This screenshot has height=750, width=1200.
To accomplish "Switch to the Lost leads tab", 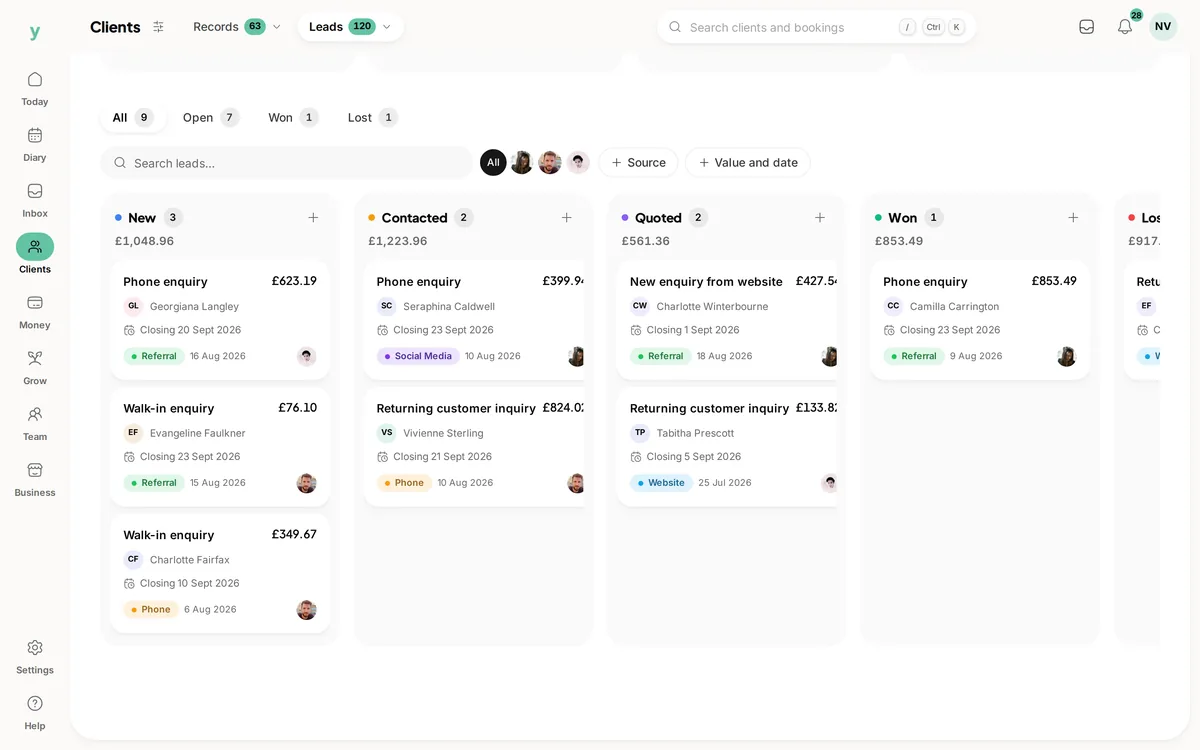I will coord(372,117).
